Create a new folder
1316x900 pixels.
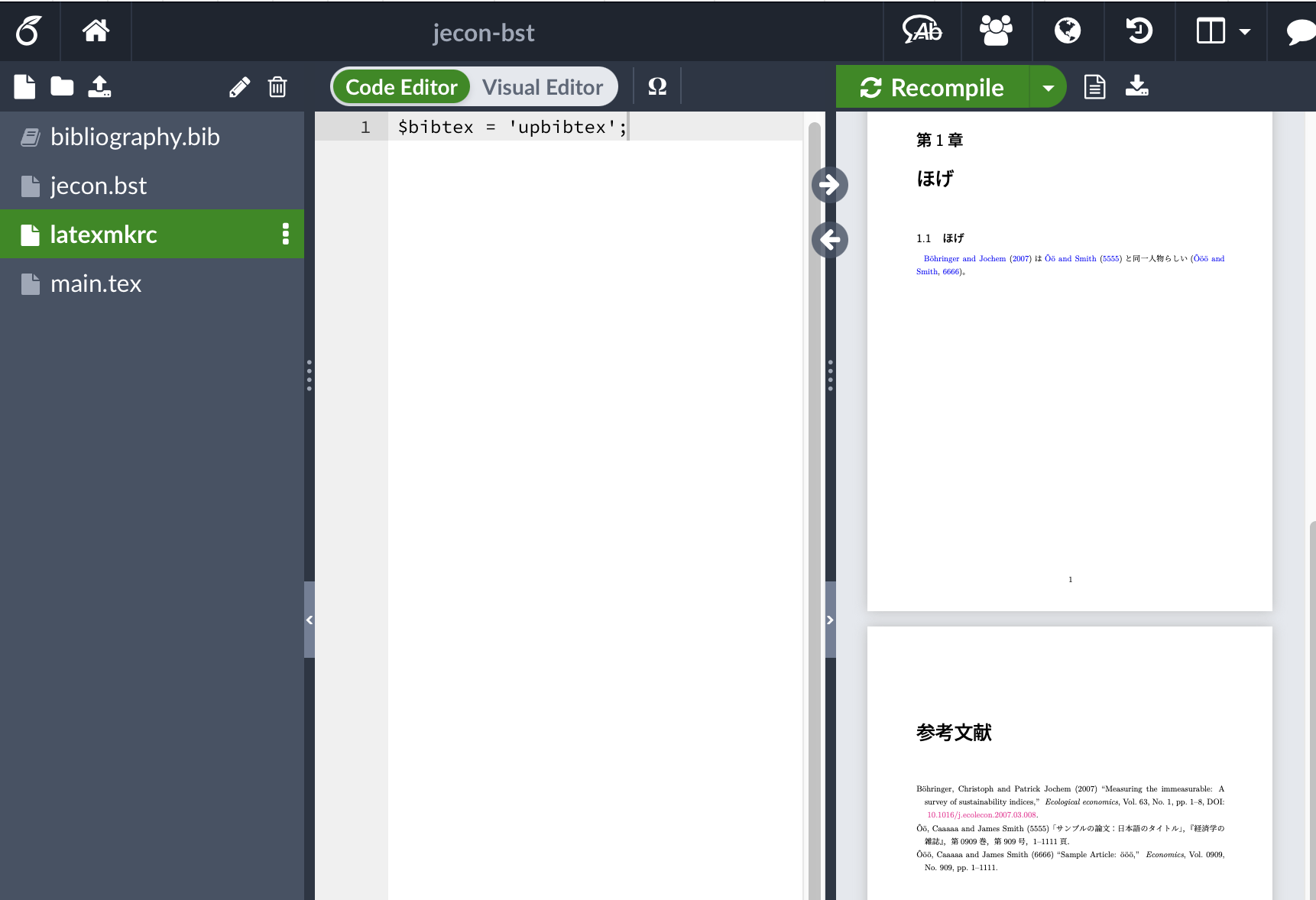(x=62, y=86)
